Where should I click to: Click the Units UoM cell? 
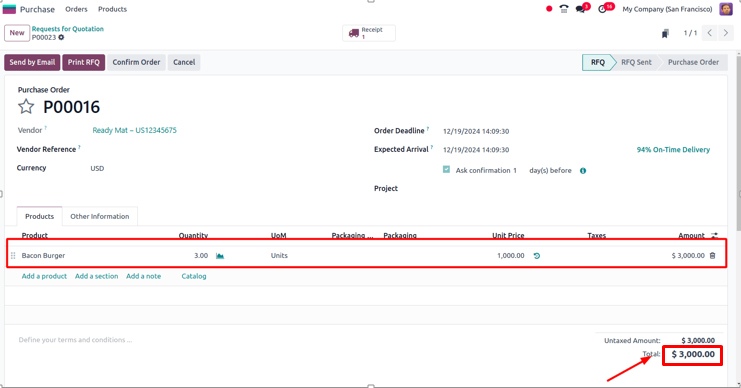279,256
